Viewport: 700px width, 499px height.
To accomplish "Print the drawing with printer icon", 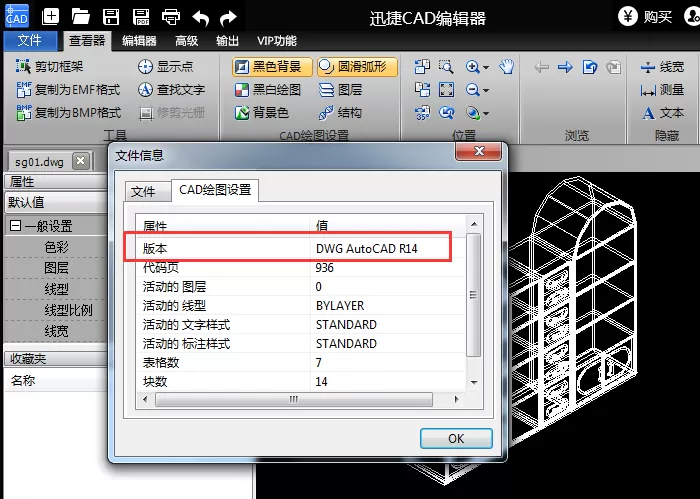I will pyautogui.click(x=171, y=17).
